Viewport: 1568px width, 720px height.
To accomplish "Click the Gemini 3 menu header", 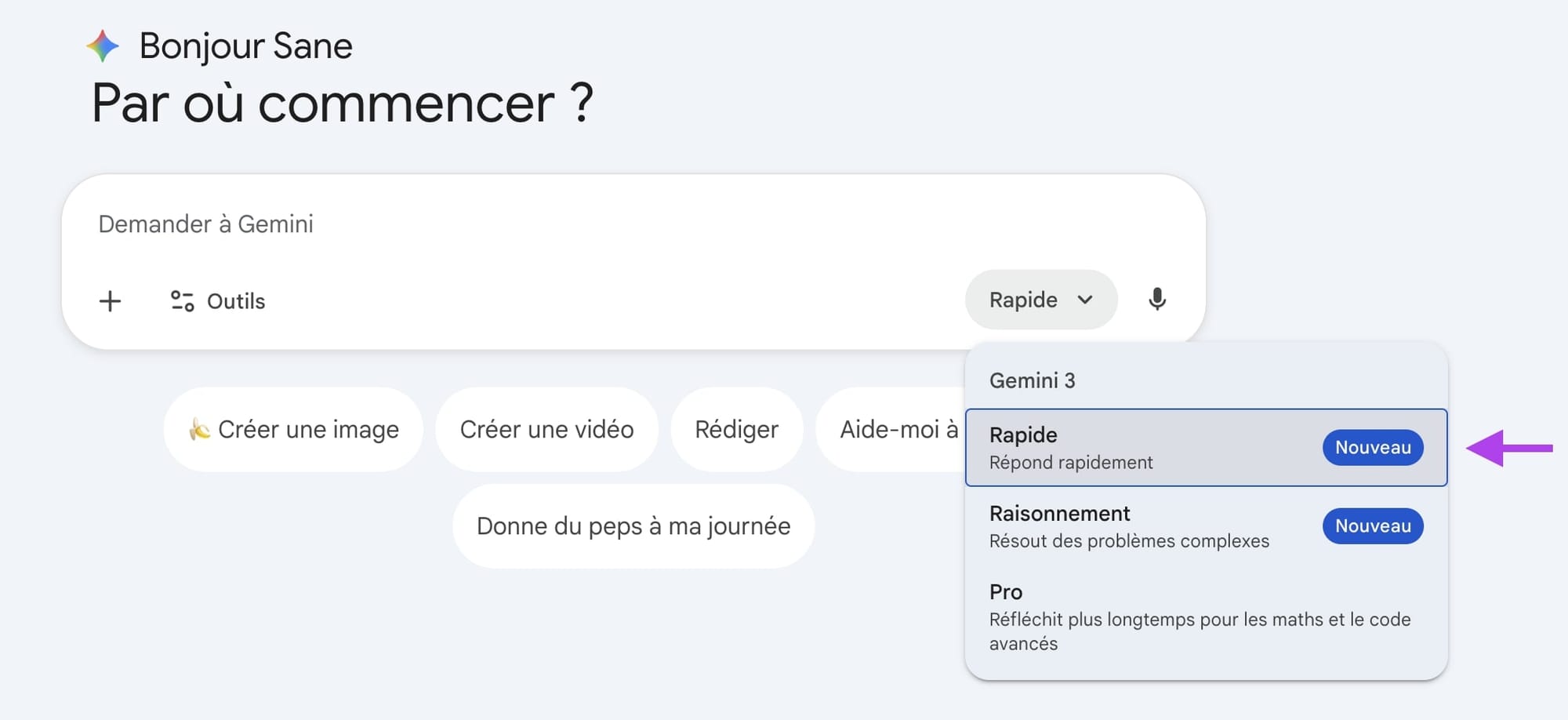I will 1032,380.
